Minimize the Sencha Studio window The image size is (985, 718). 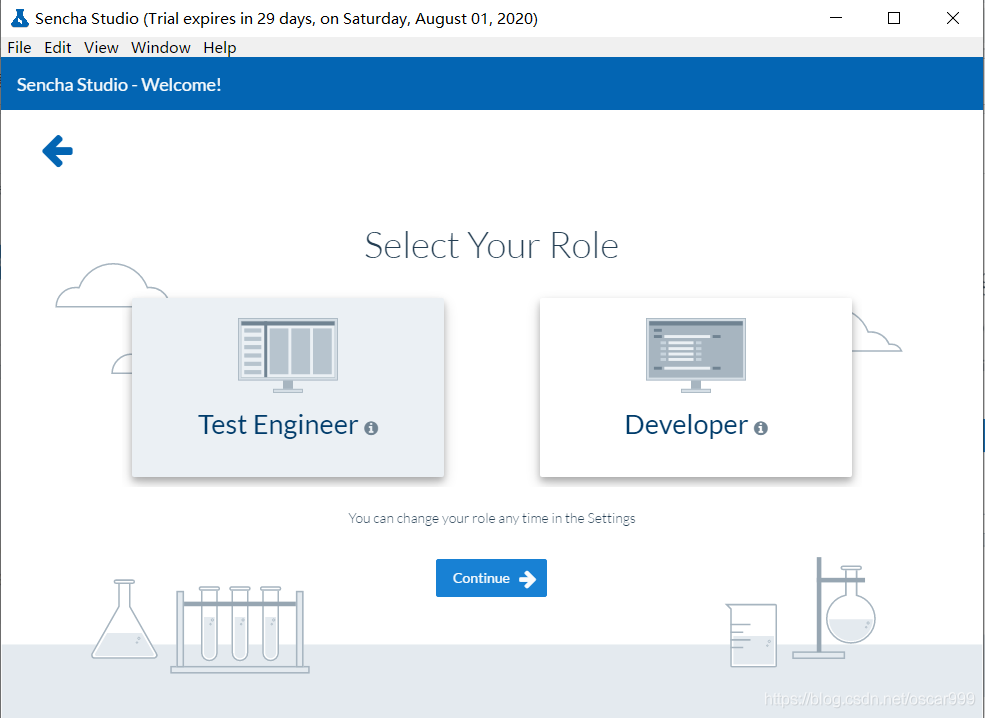coord(835,18)
